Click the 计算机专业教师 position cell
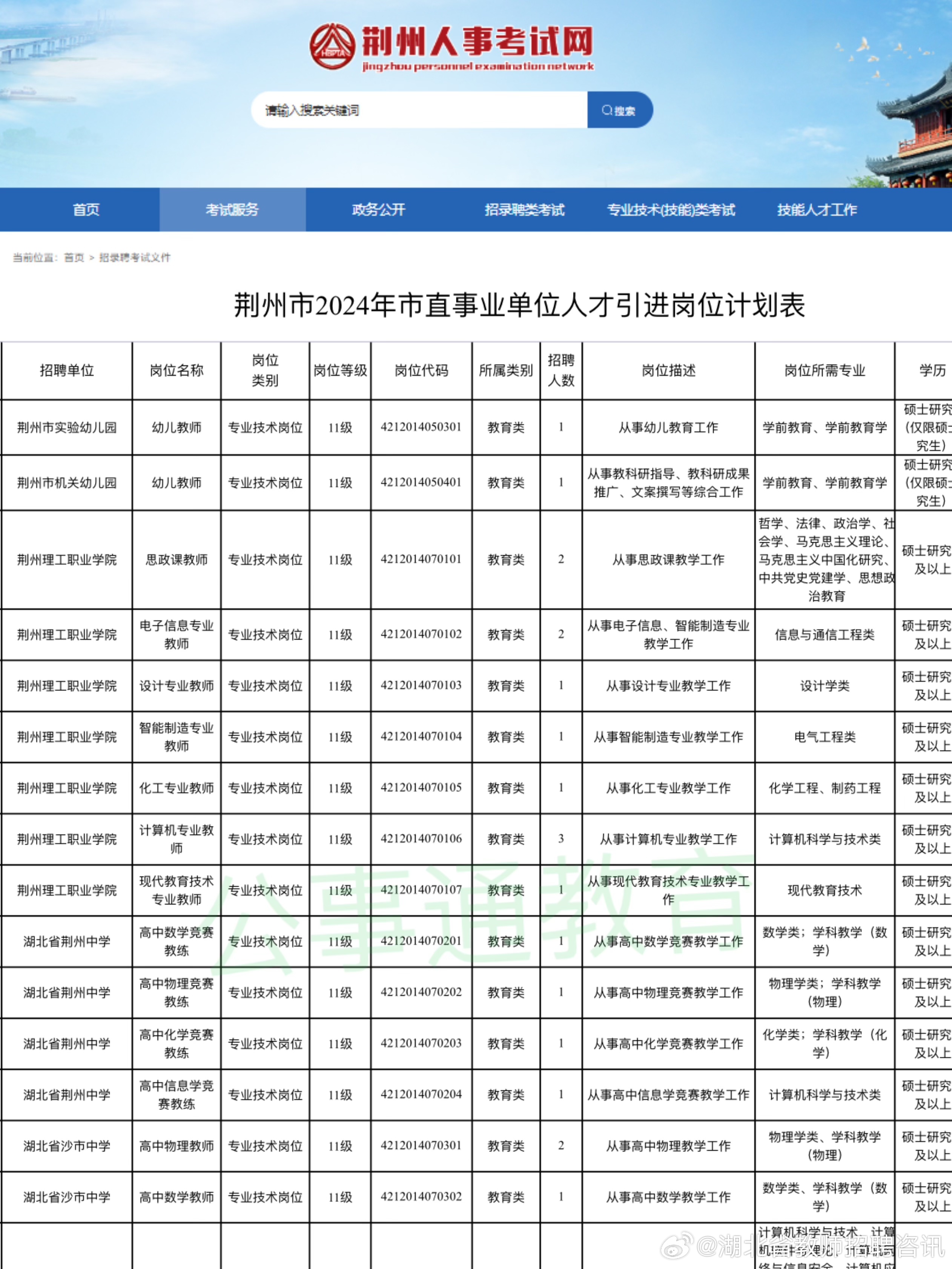Screen dimensions: 952x1269 (x=177, y=839)
